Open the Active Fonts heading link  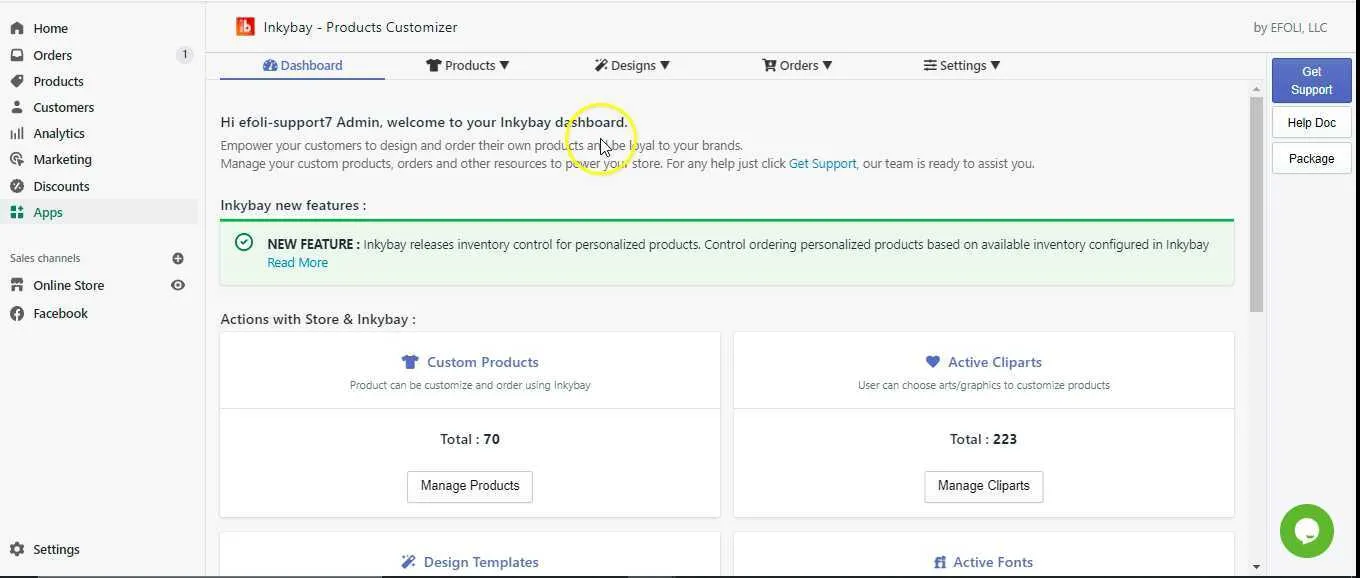coord(993,562)
